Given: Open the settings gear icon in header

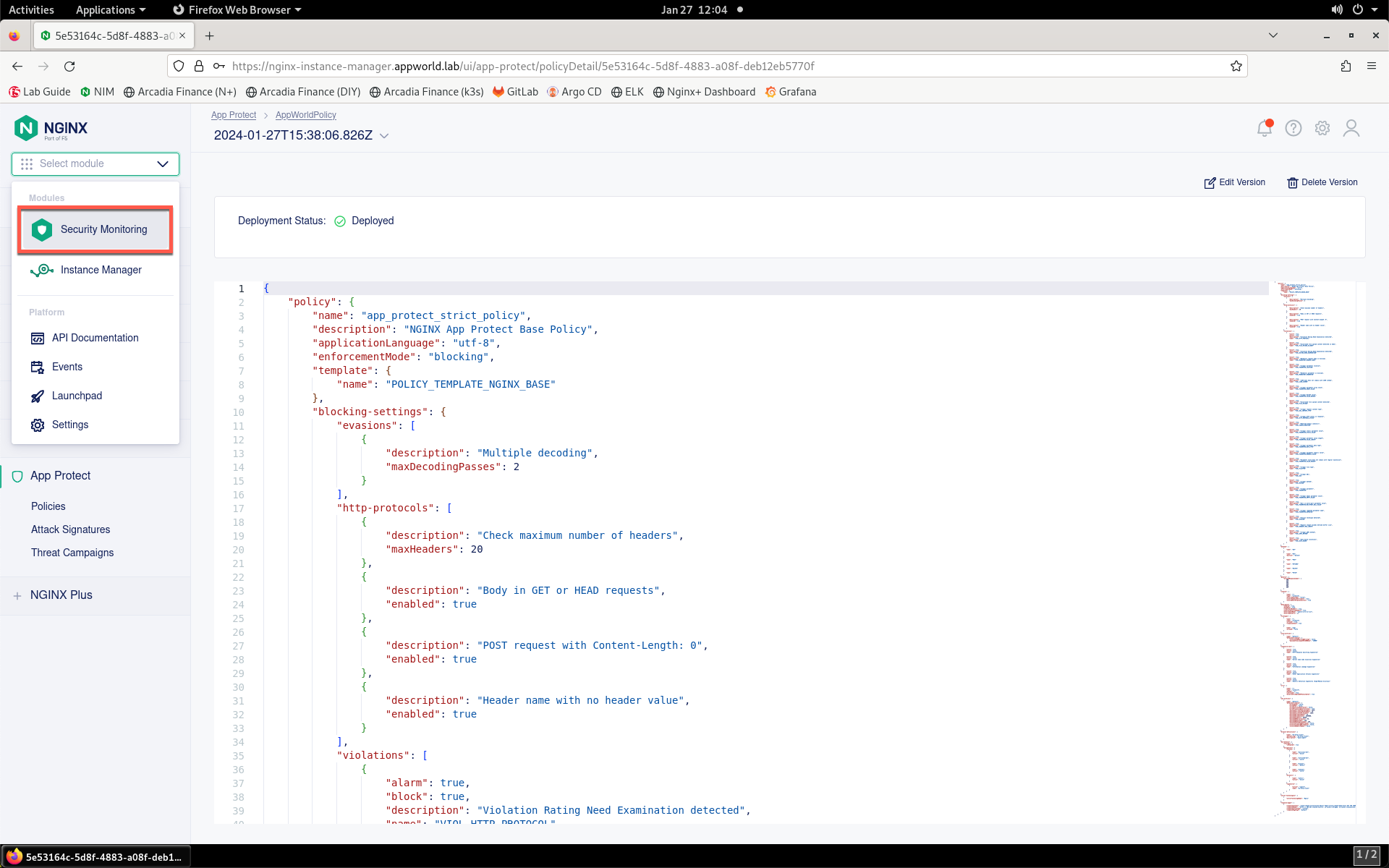Looking at the screenshot, I should pyautogui.click(x=1322, y=128).
